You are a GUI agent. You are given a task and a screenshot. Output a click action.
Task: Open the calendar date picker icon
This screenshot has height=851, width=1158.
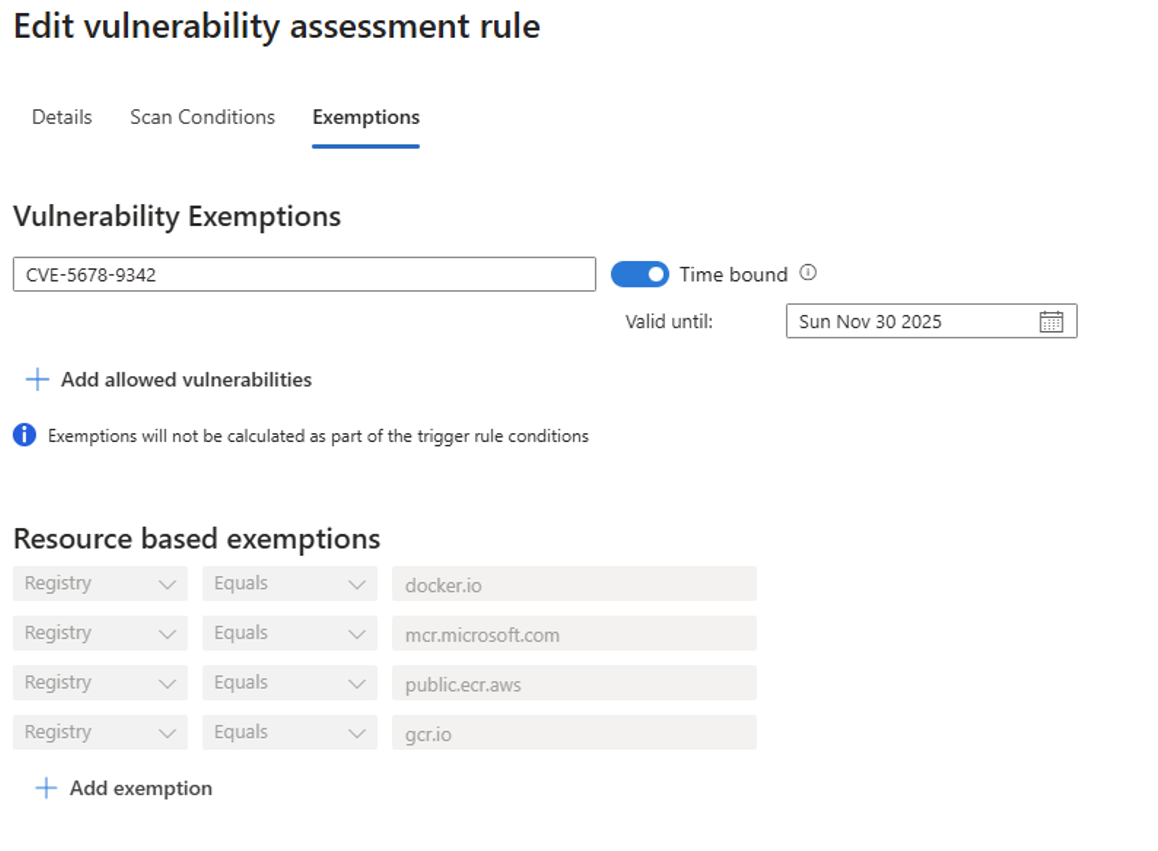click(x=1050, y=322)
